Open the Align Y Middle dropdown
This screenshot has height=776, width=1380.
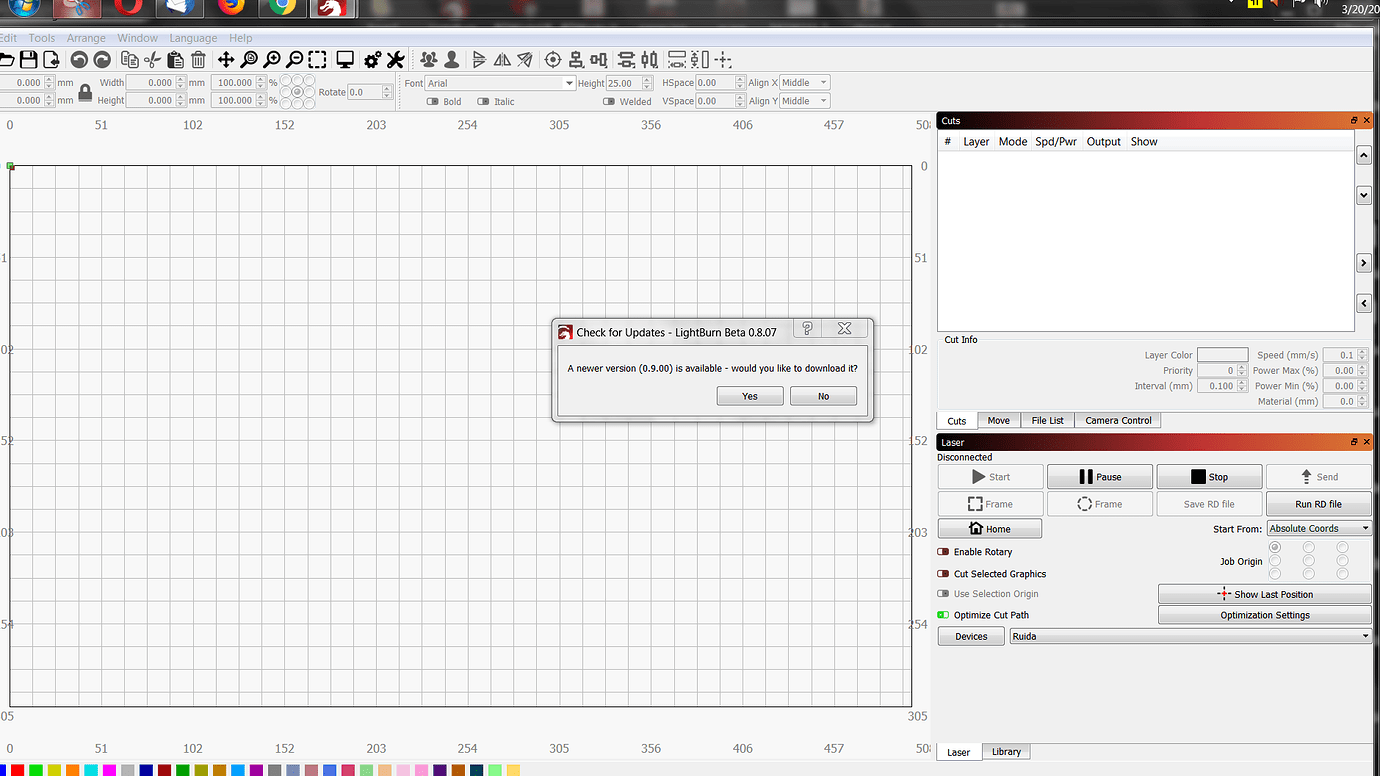click(804, 101)
